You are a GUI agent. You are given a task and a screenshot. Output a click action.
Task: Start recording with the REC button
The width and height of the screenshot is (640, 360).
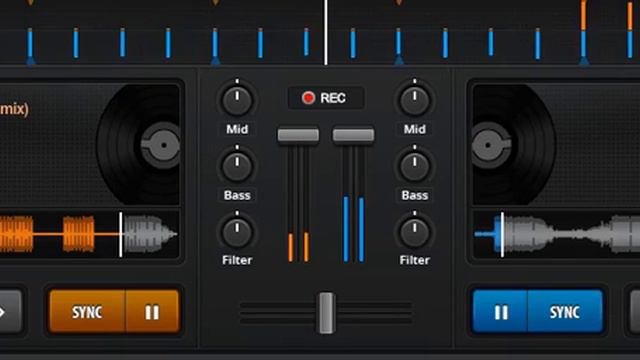pyautogui.click(x=326, y=98)
